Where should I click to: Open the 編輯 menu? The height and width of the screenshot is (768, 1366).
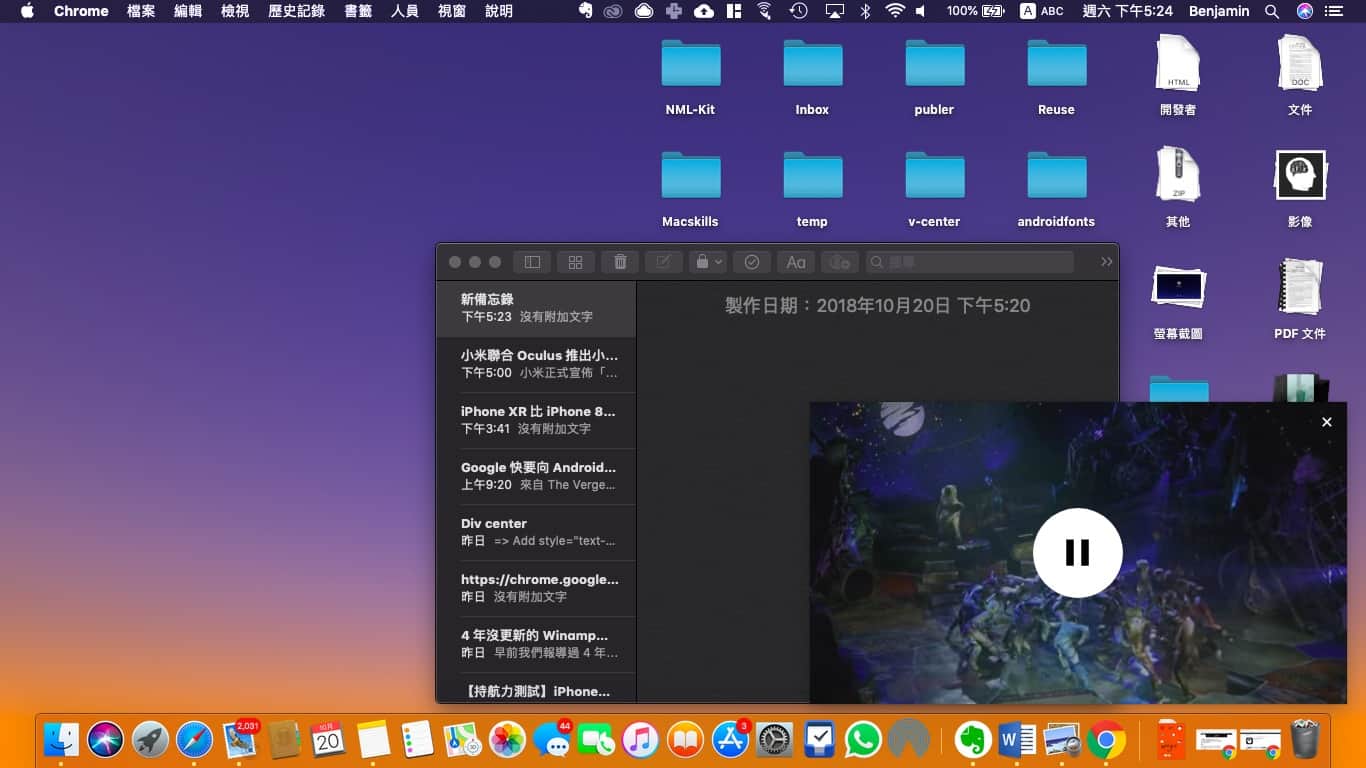click(x=188, y=11)
